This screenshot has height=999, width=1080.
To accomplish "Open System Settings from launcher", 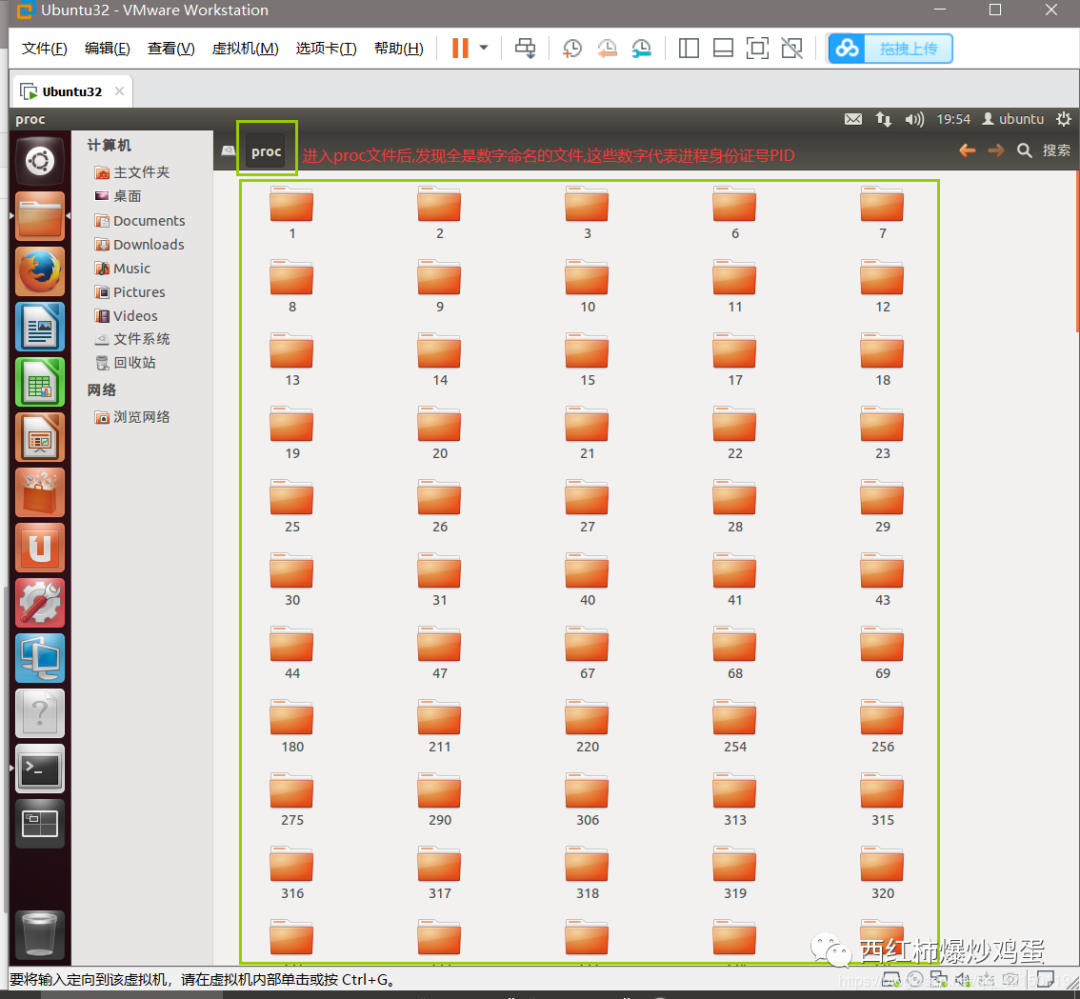I will click(40, 602).
